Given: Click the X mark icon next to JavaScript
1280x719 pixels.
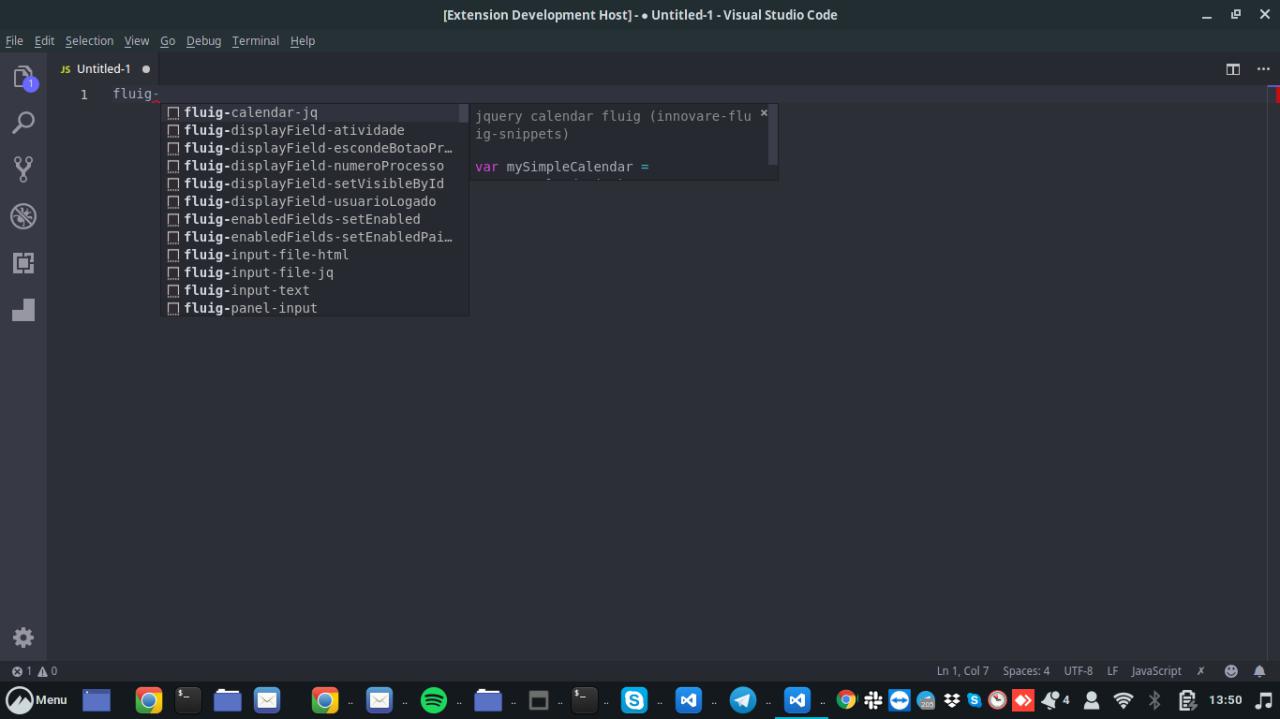Looking at the screenshot, I should (x=1201, y=671).
